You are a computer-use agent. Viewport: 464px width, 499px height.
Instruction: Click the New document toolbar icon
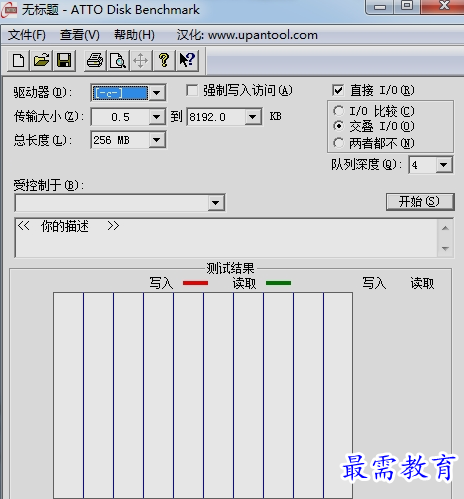(18, 60)
